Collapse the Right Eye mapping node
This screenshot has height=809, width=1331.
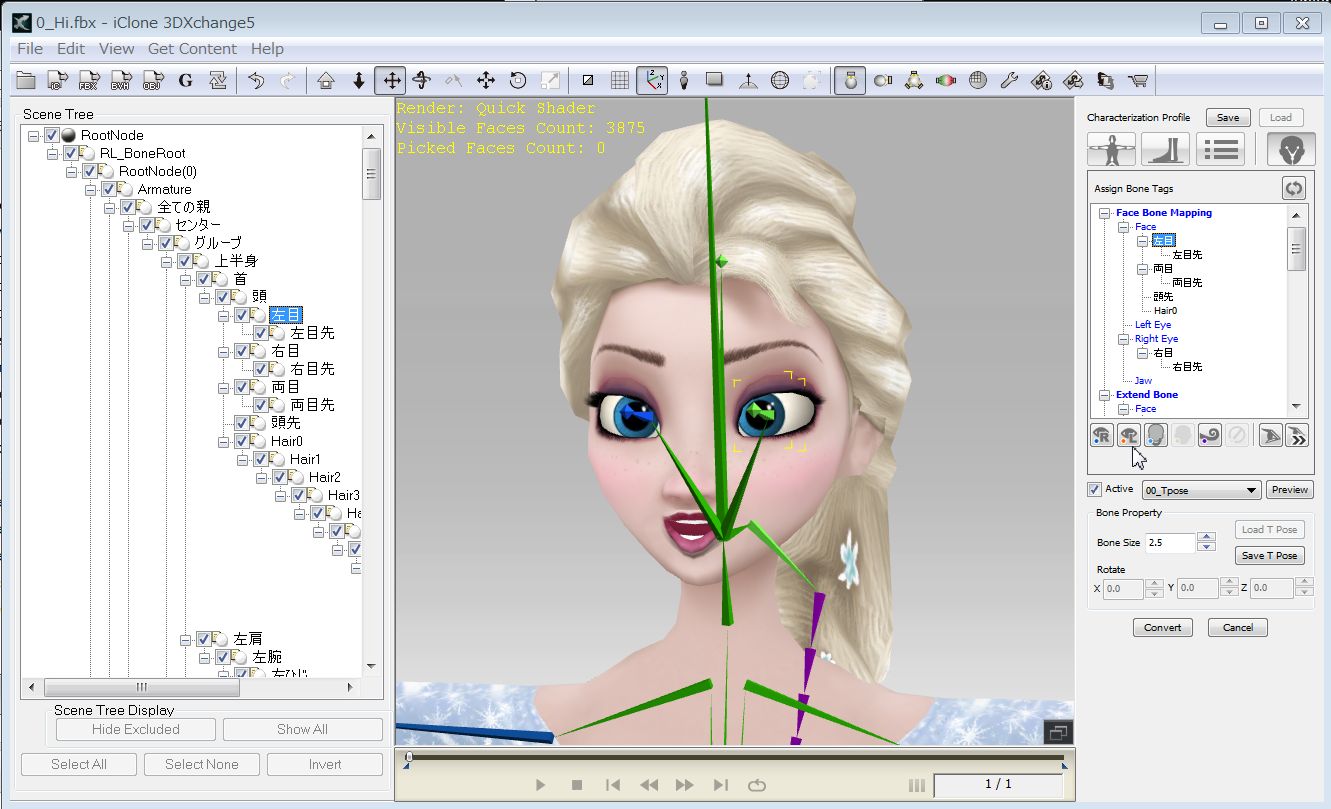pos(1124,339)
